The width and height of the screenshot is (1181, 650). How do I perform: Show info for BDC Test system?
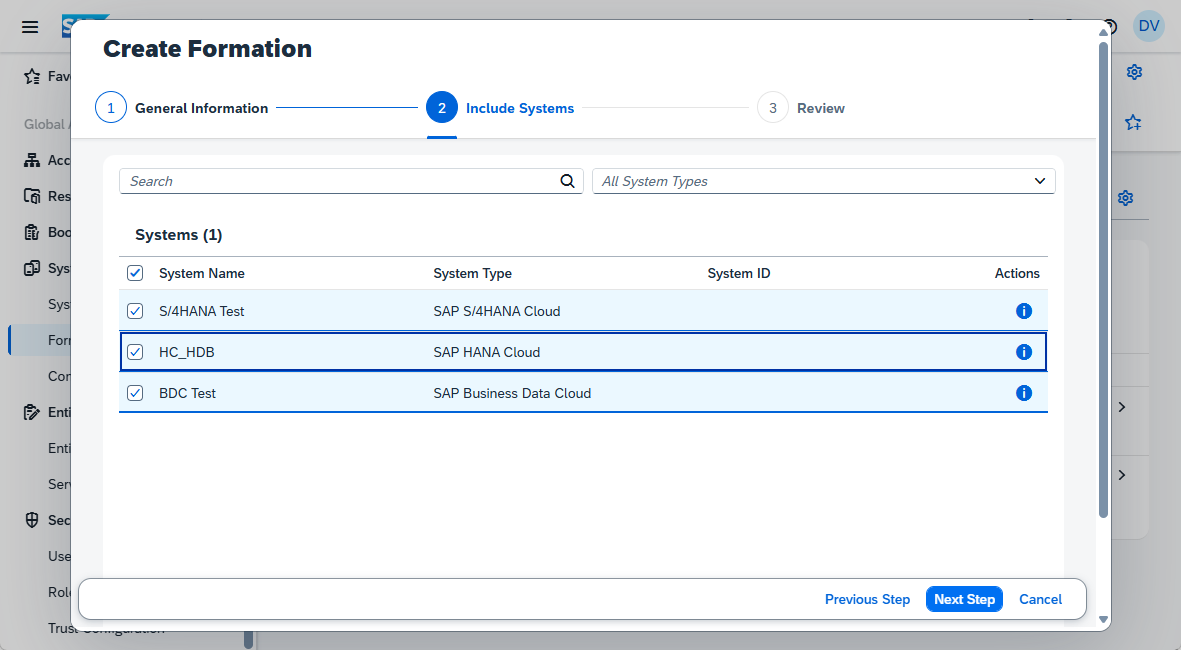(1024, 393)
